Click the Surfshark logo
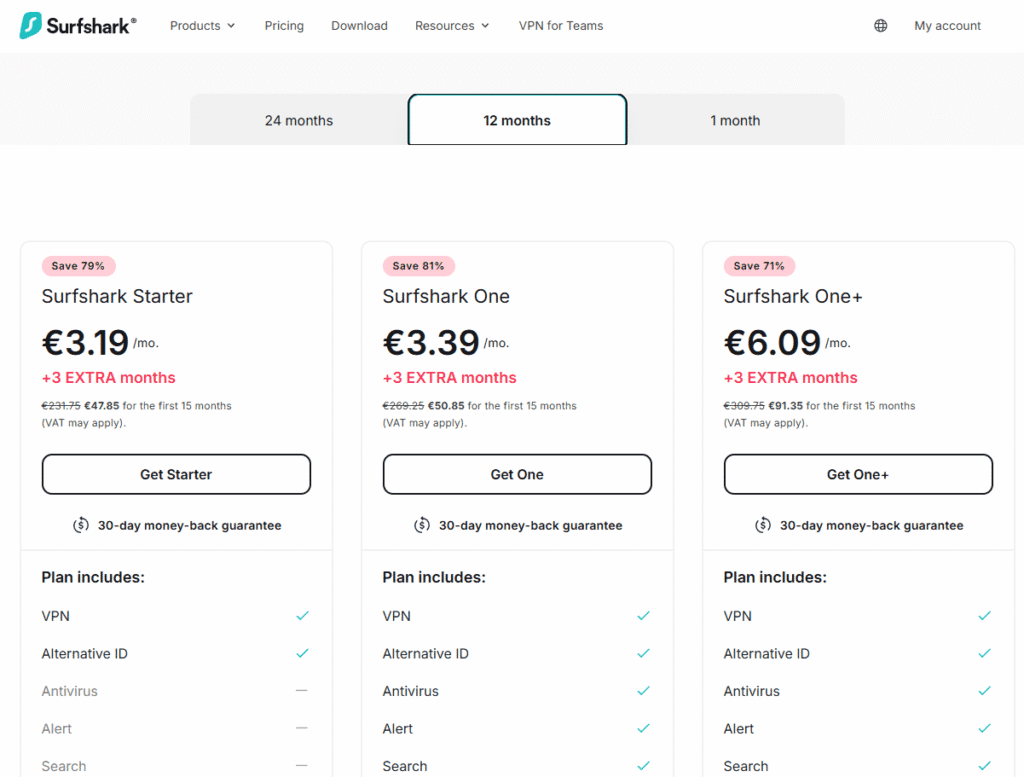Viewport: 1024px width, 777px height. click(x=78, y=25)
